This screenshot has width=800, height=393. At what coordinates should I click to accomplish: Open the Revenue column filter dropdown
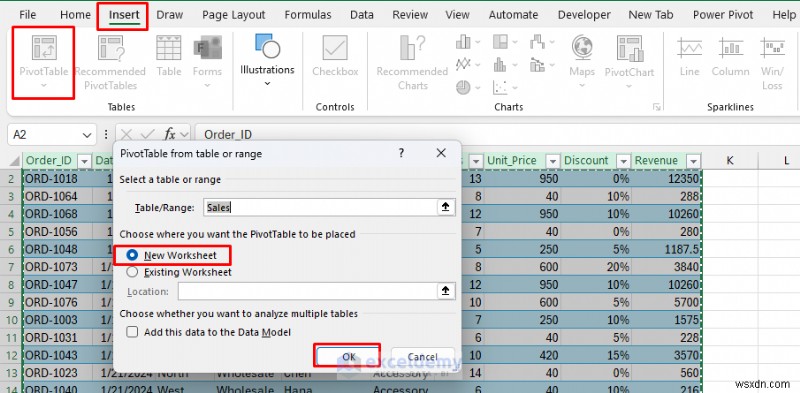pyautogui.click(x=693, y=161)
